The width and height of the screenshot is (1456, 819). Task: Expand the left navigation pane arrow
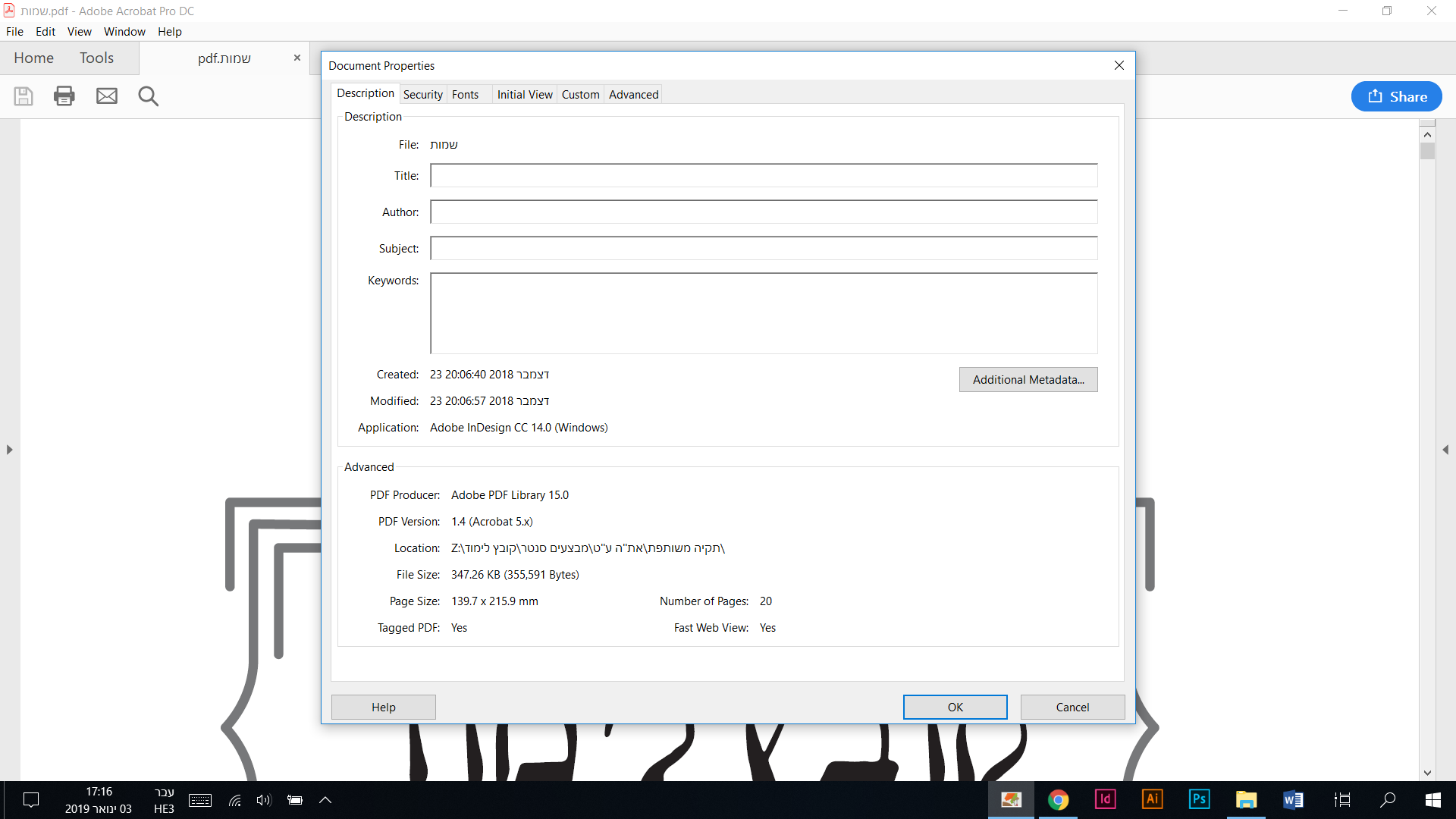pos(9,450)
